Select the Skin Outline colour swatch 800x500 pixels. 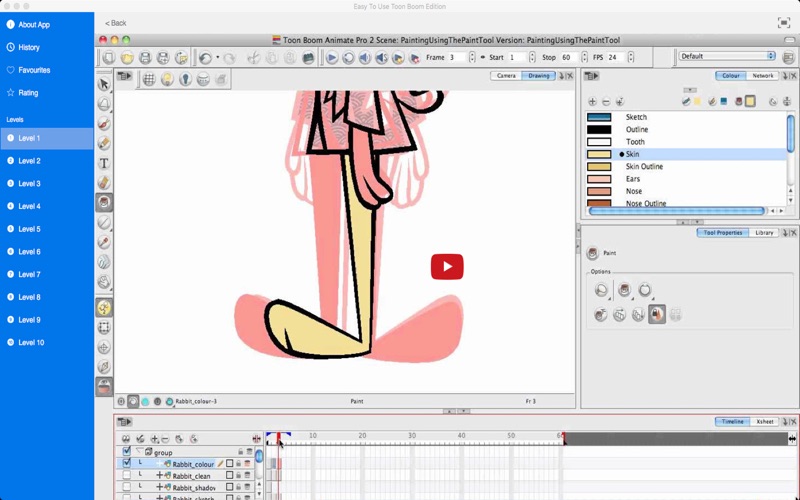coord(599,167)
